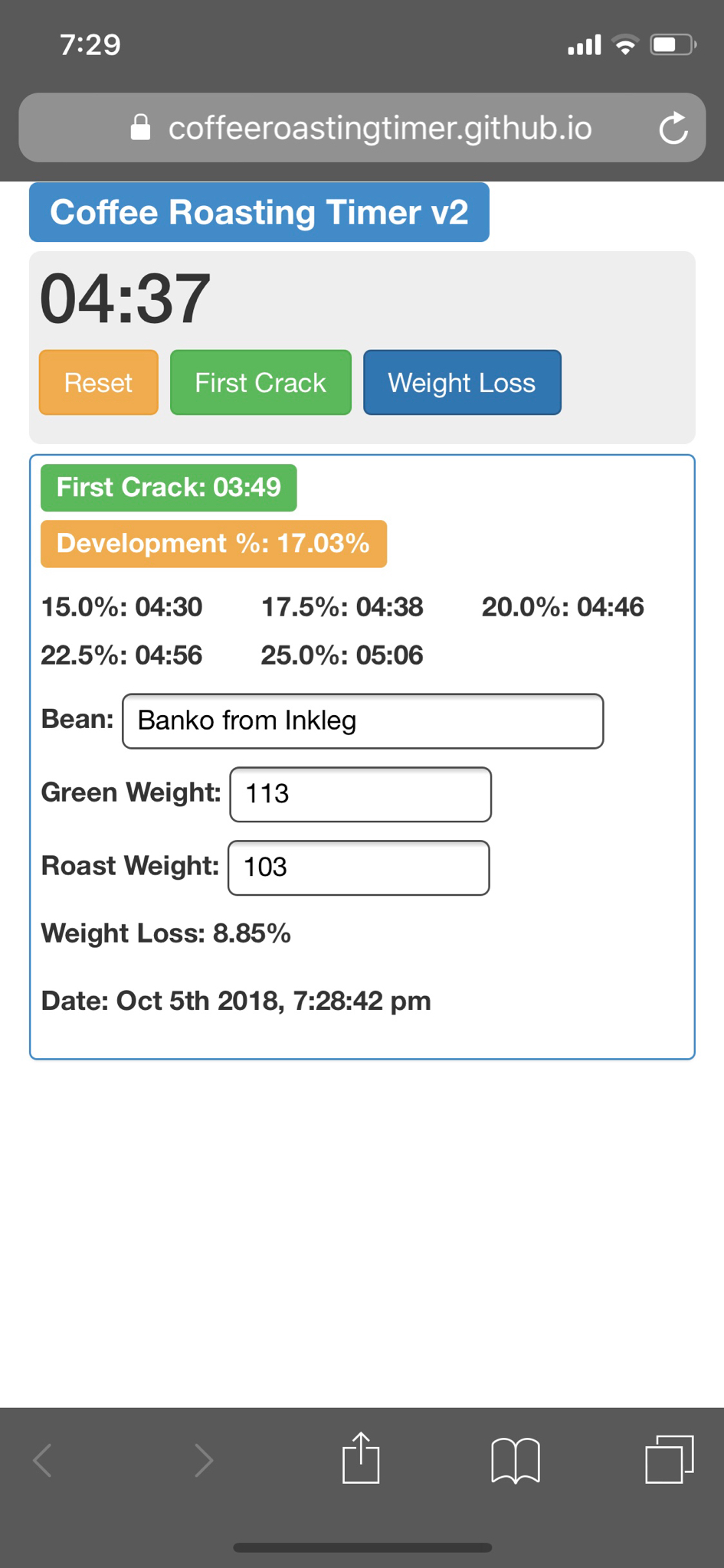This screenshot has height=1568, width=724.
Task: Open the bookmarks book icon
Action: pos(516,1460)
